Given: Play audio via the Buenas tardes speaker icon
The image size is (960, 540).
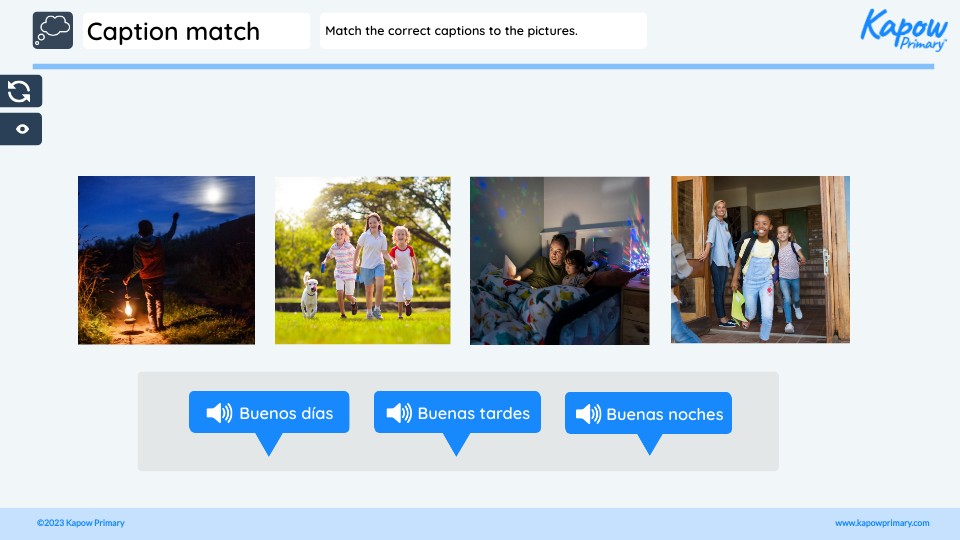Looking at the screenshot, I should click(399, 413).
